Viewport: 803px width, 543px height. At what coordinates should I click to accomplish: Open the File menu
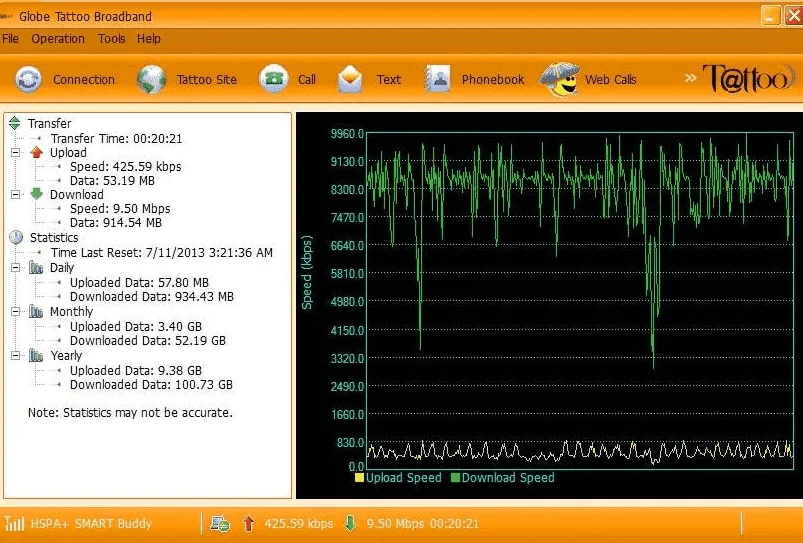(10, 39)
